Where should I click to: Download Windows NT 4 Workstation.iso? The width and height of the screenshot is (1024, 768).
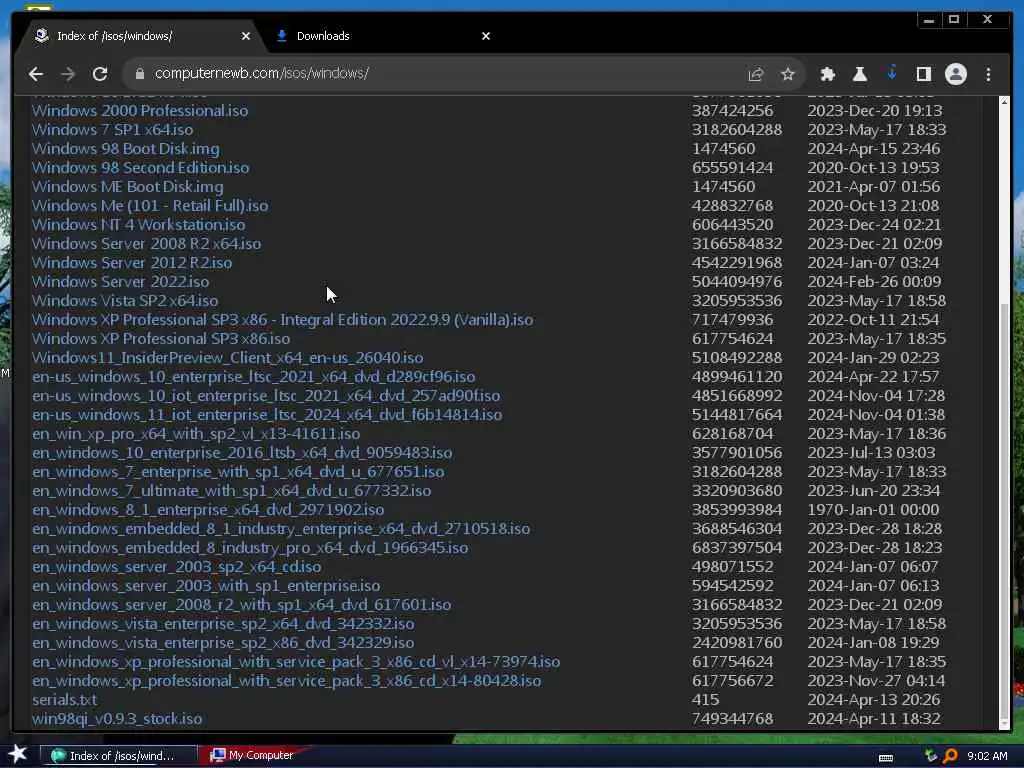click(138, 224)
